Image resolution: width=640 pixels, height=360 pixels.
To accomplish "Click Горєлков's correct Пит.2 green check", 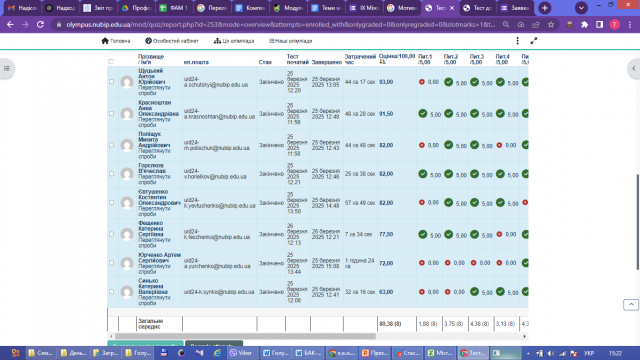I will (448, 173).
